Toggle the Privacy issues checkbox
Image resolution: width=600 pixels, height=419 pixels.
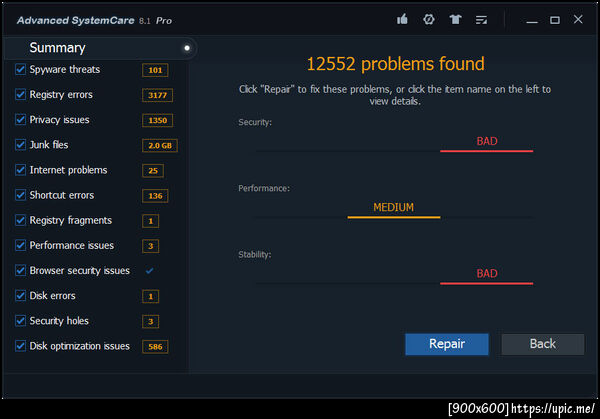[x=20, y=120]
